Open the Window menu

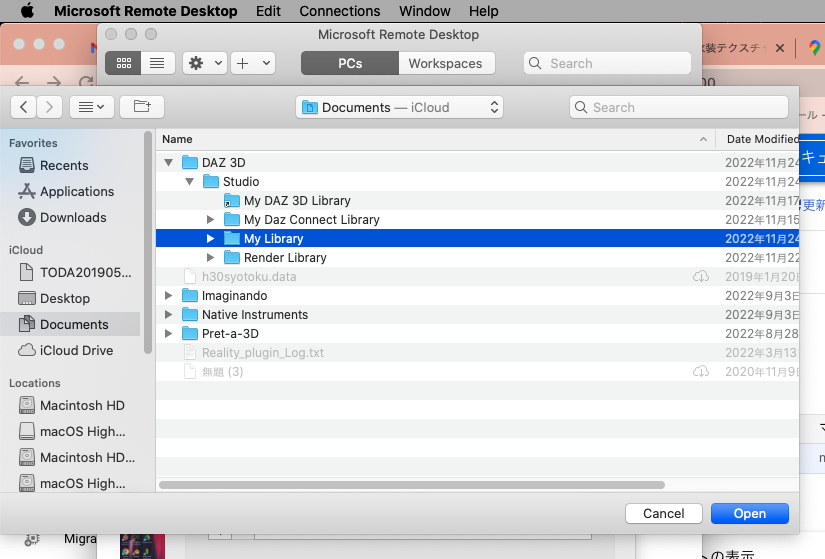425,11
